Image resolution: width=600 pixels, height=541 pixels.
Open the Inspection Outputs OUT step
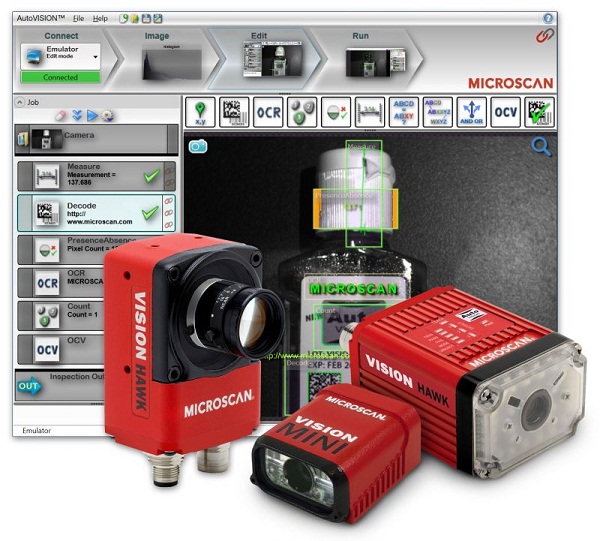pyautogui.click(x=60, y=385)
